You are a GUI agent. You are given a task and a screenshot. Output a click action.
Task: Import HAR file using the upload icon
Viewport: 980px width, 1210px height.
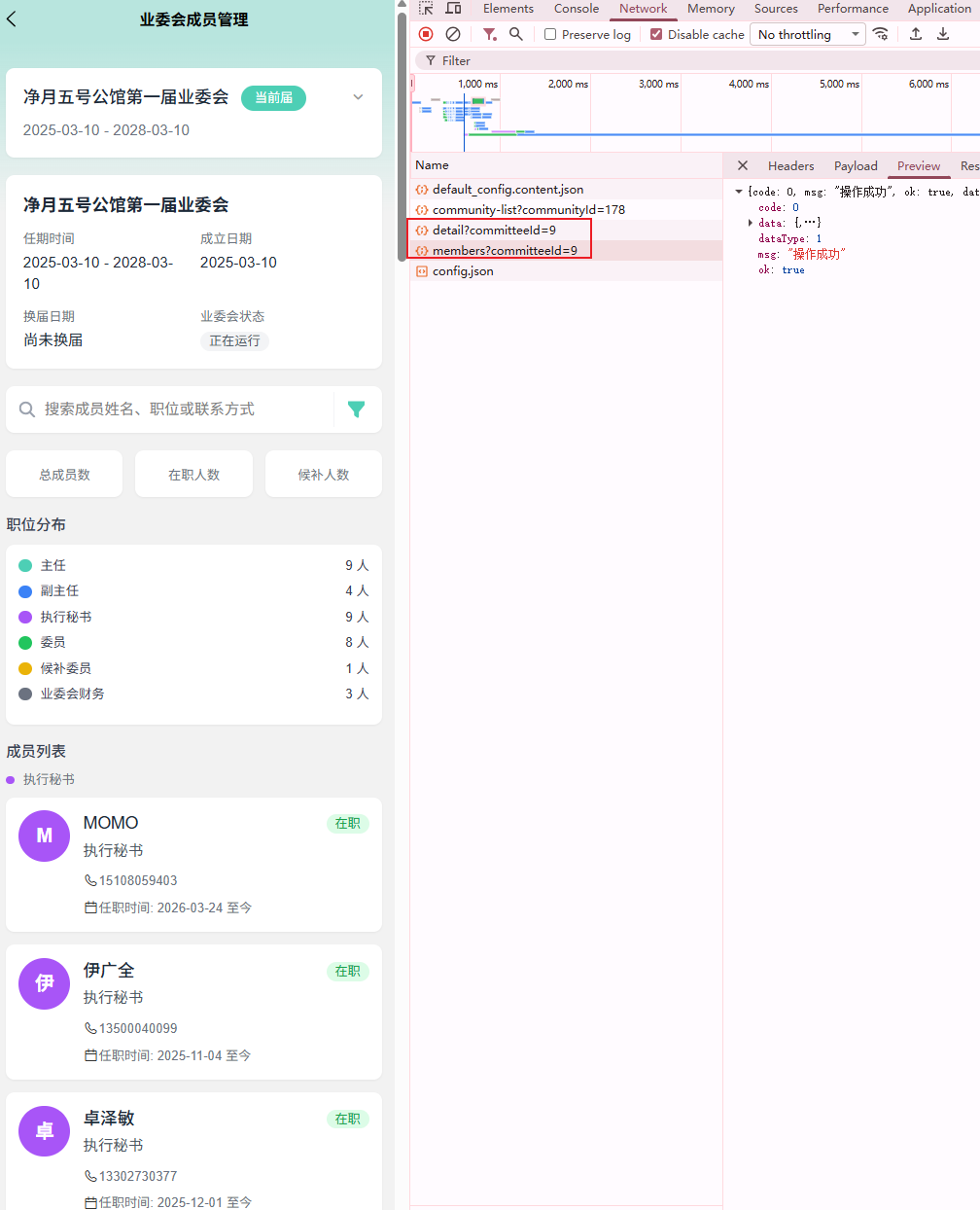pyautogui.click(x=915, y=33)
